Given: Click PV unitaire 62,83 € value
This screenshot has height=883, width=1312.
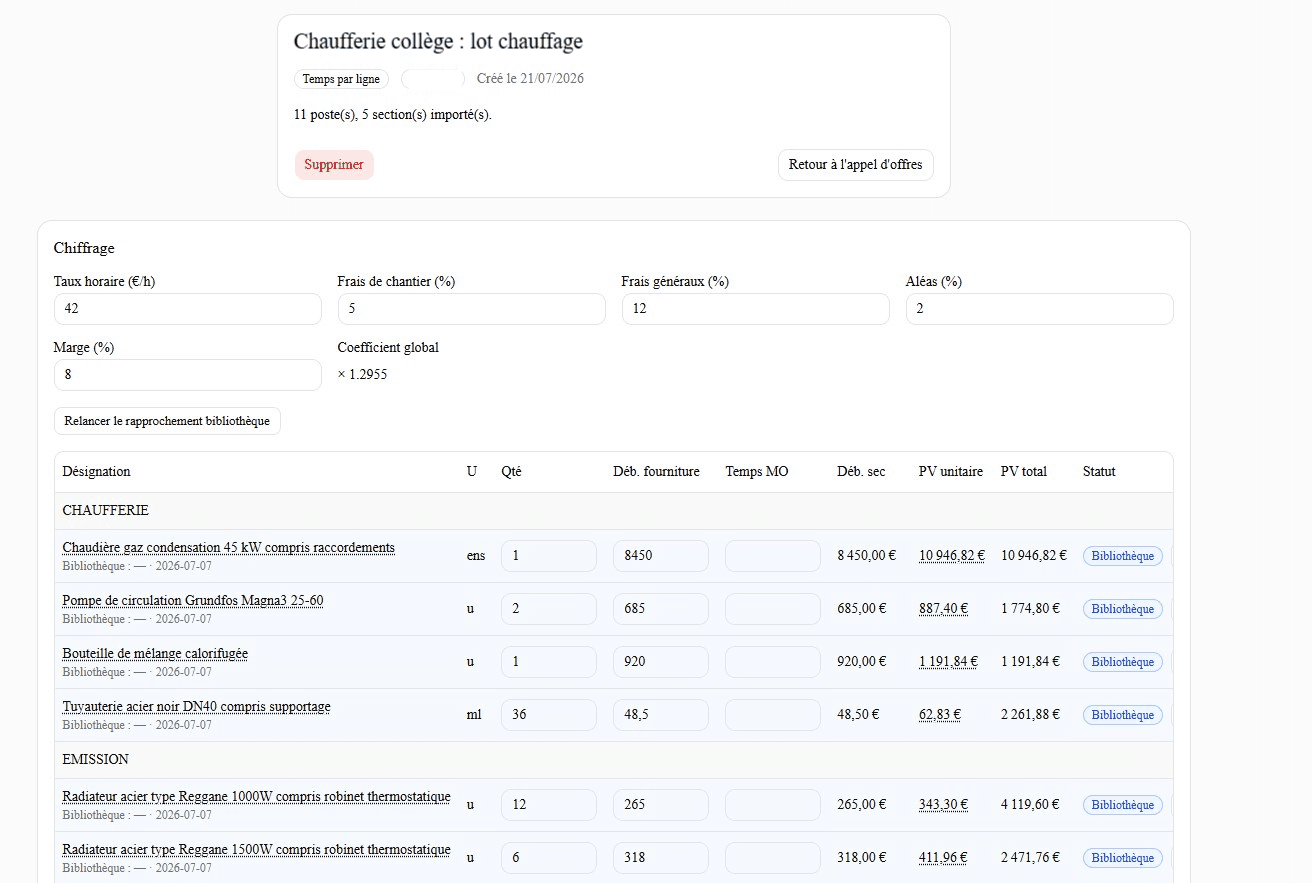Looking at the screenshot, I should [940, 715].
